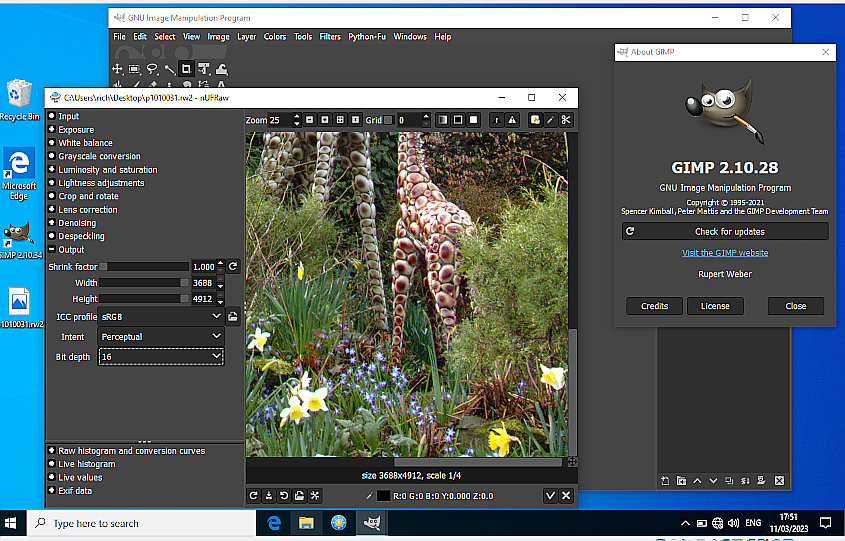
Task: Open the Intent Perceptual dropdown
Action: click(160, 337)
